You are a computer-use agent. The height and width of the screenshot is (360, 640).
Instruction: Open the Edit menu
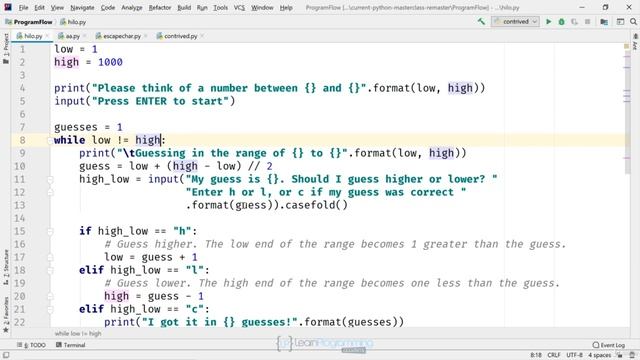[x=39, y=7]
